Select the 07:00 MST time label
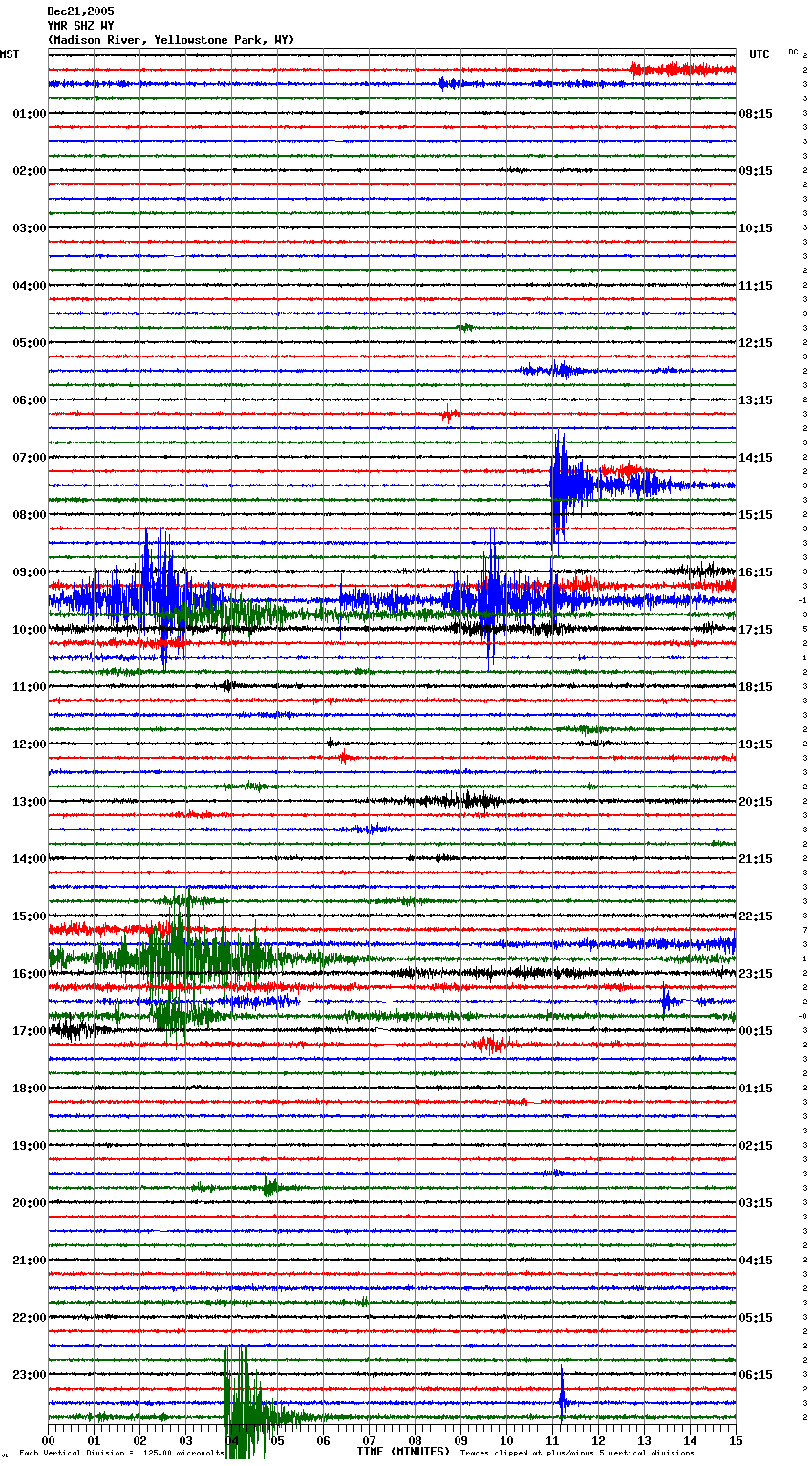The width and height of the screenshot is (812, 1466). [29, 458]
